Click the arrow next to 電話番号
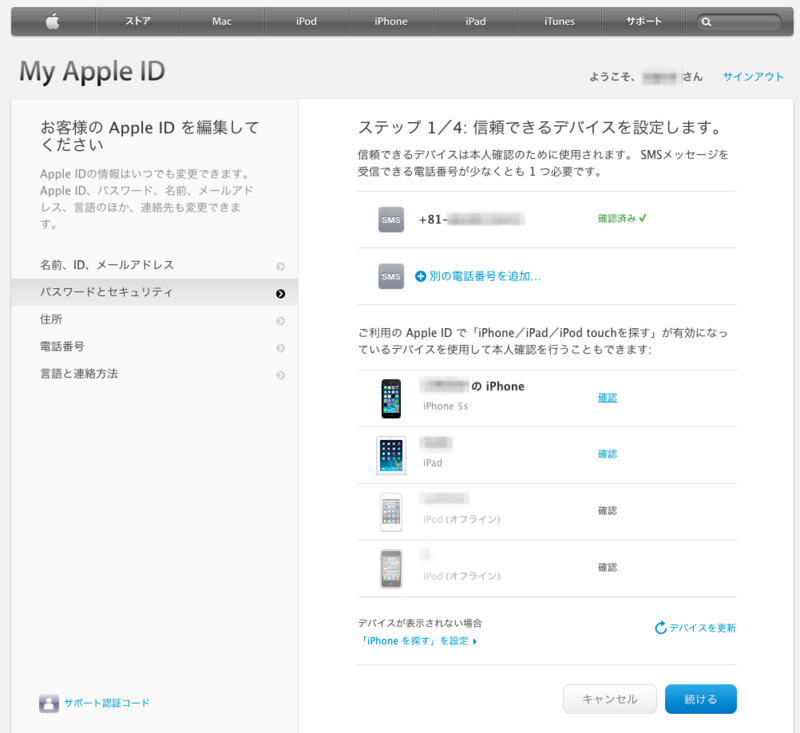 point(281,348)
